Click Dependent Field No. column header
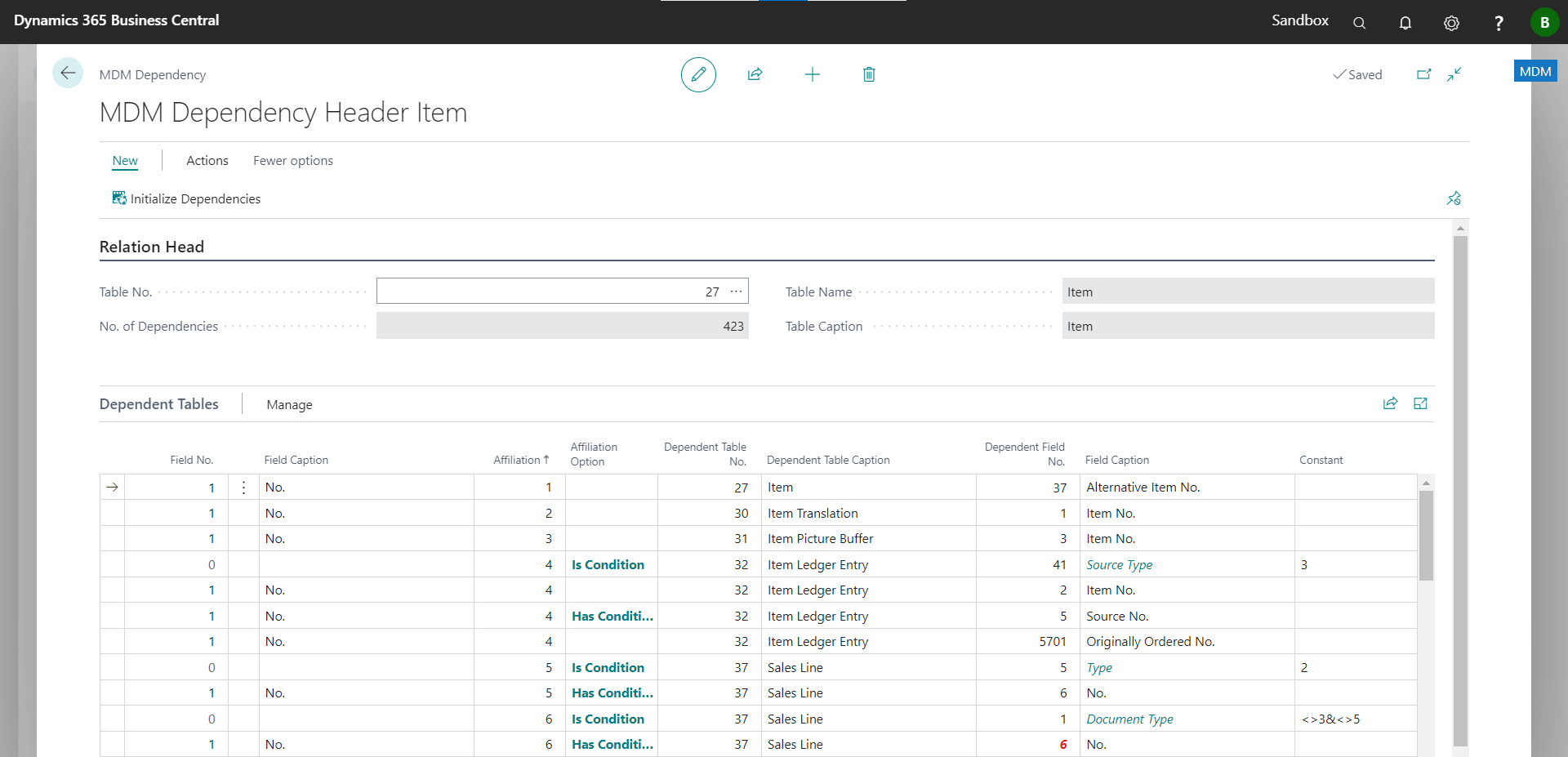The width and height of the screenshot is (1568, 757). (1024, 454)
